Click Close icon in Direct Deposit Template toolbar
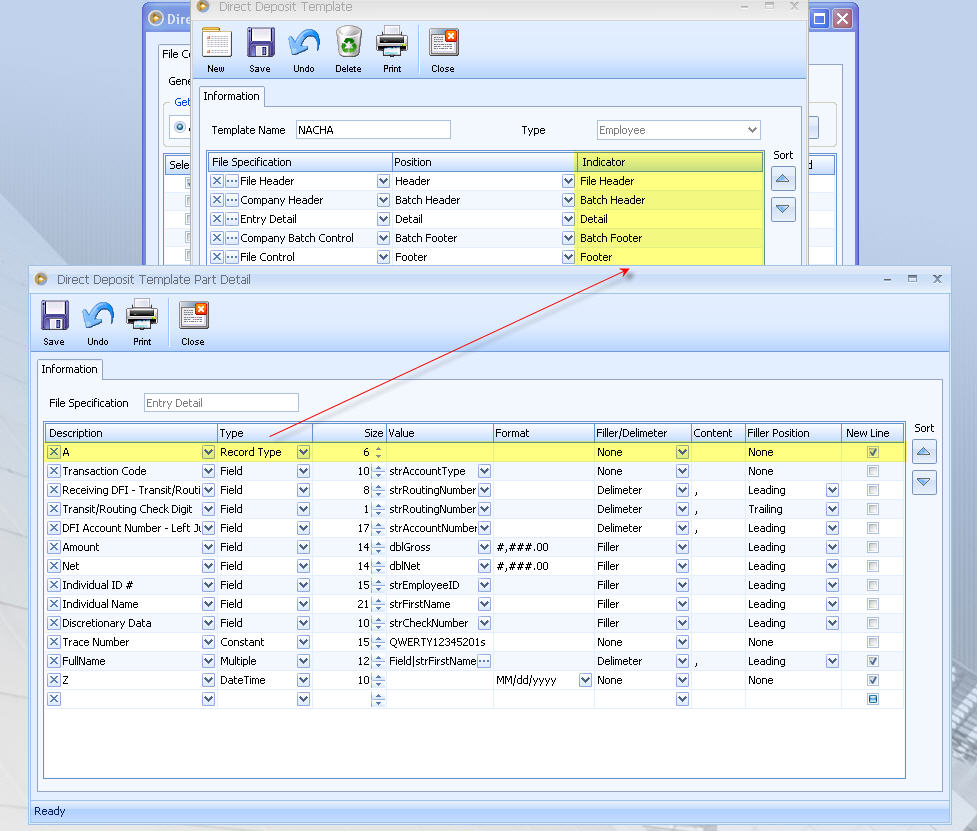Screen dimensions: 977x831 coord(443,44)
